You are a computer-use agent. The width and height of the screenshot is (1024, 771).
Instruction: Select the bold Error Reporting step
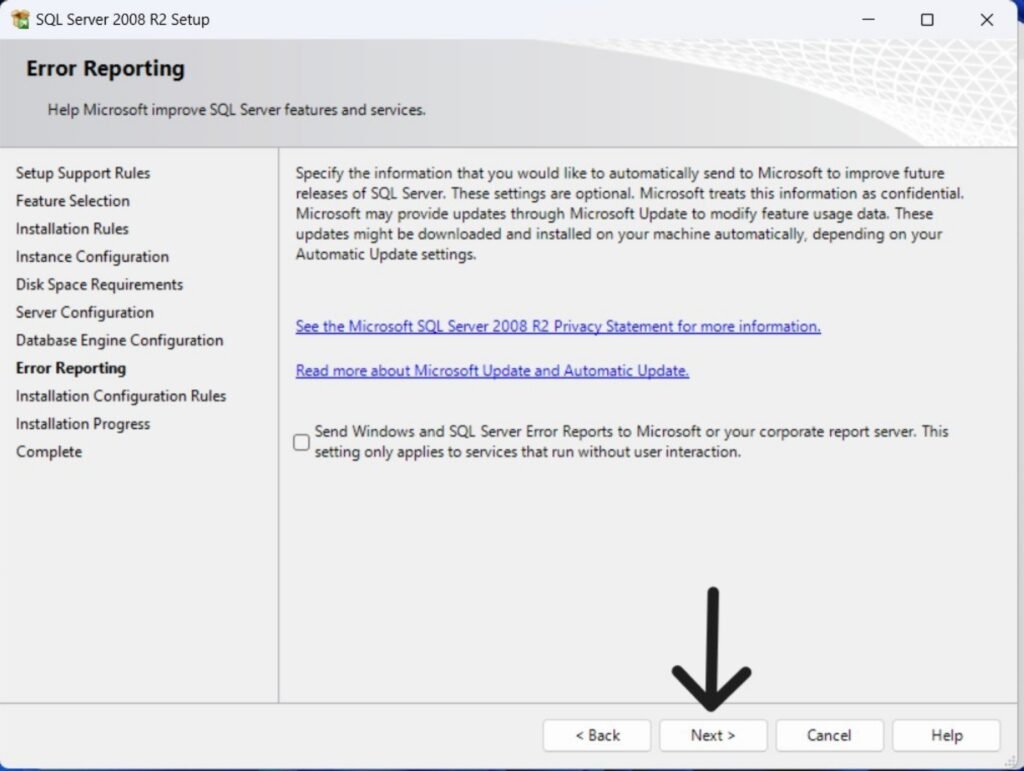tap(71, 368)
